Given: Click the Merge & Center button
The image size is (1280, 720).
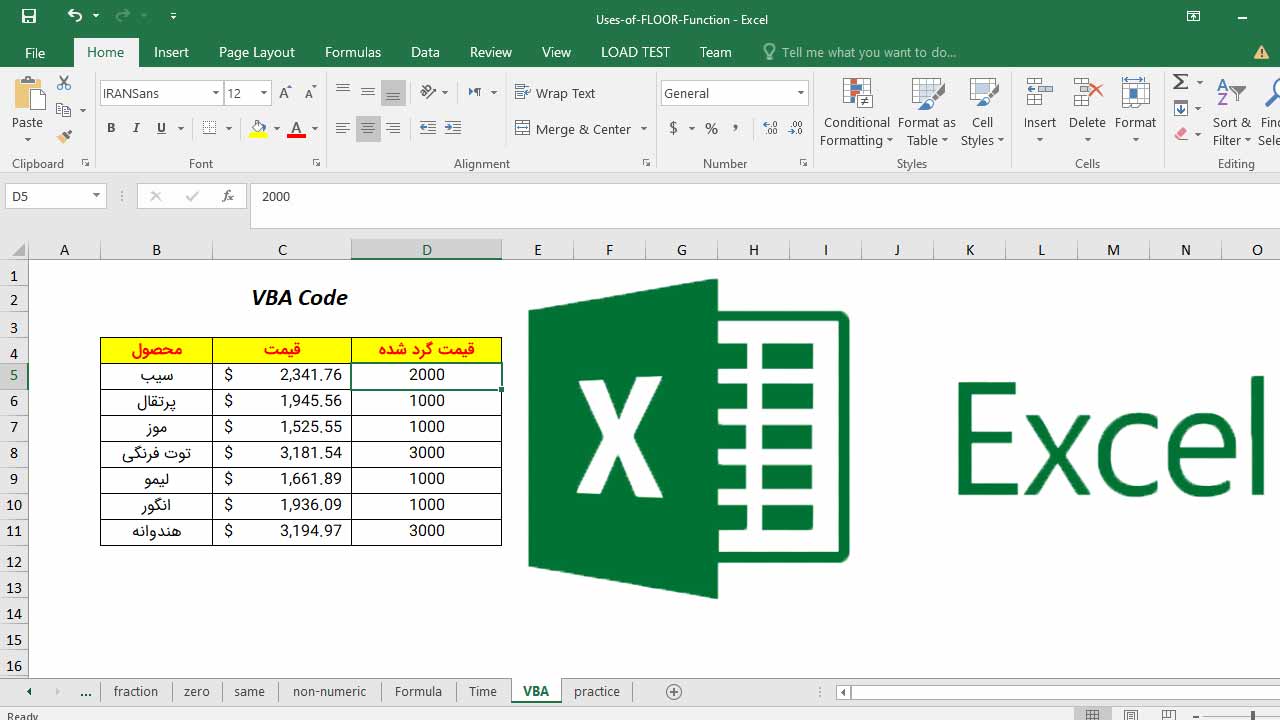Looking at the screenshot, I should [x=574, y=128].
